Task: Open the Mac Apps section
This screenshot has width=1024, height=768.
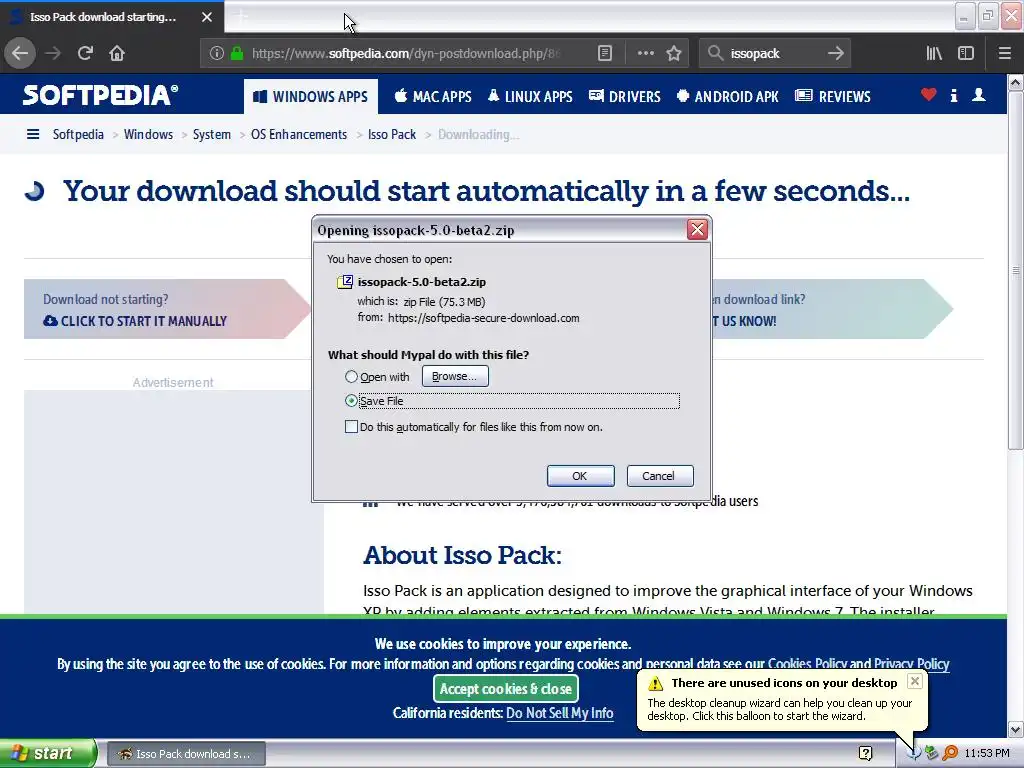Action: tap(433, 97)
